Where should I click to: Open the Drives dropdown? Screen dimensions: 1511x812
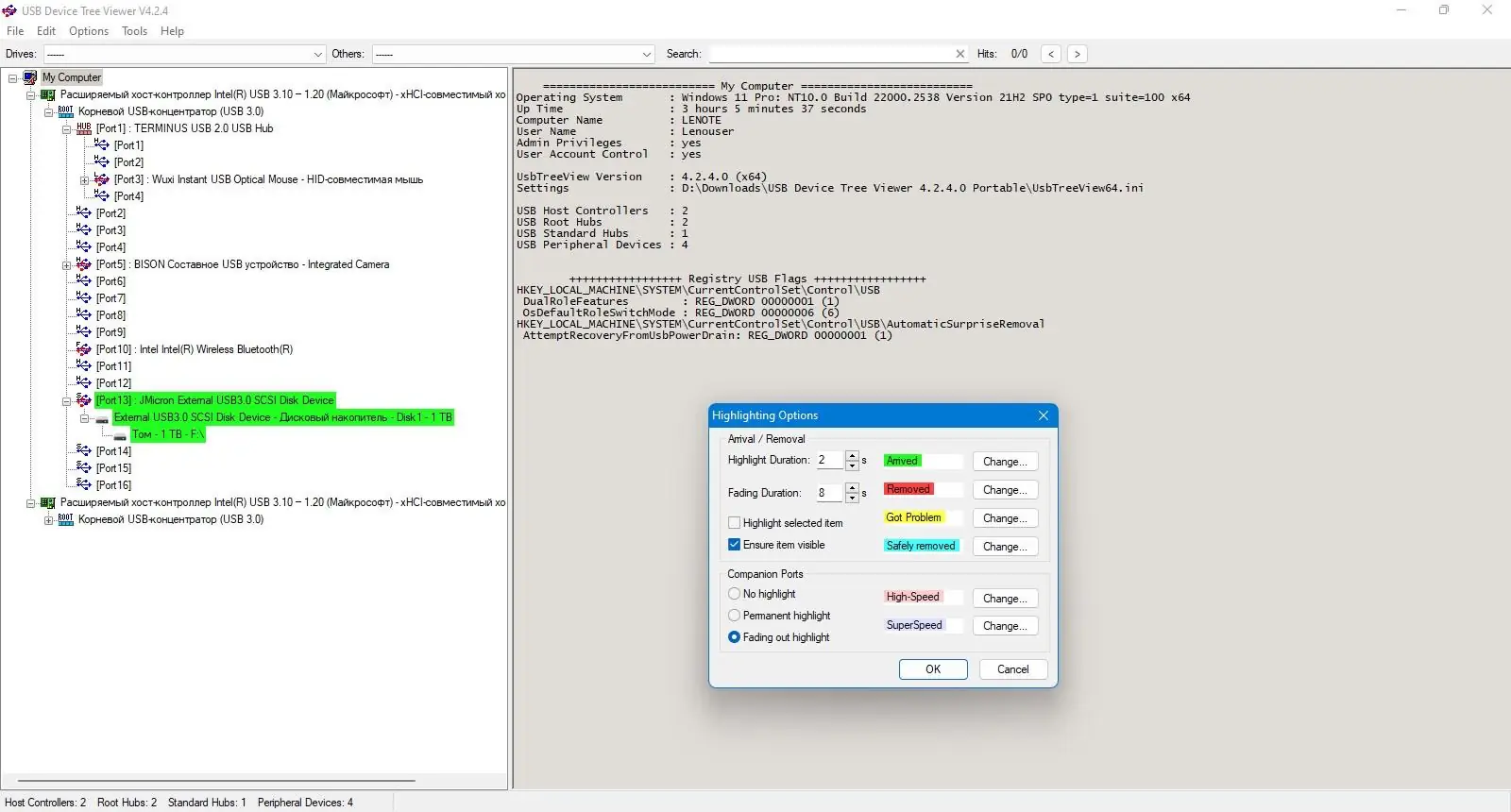(x=317, y=54)
